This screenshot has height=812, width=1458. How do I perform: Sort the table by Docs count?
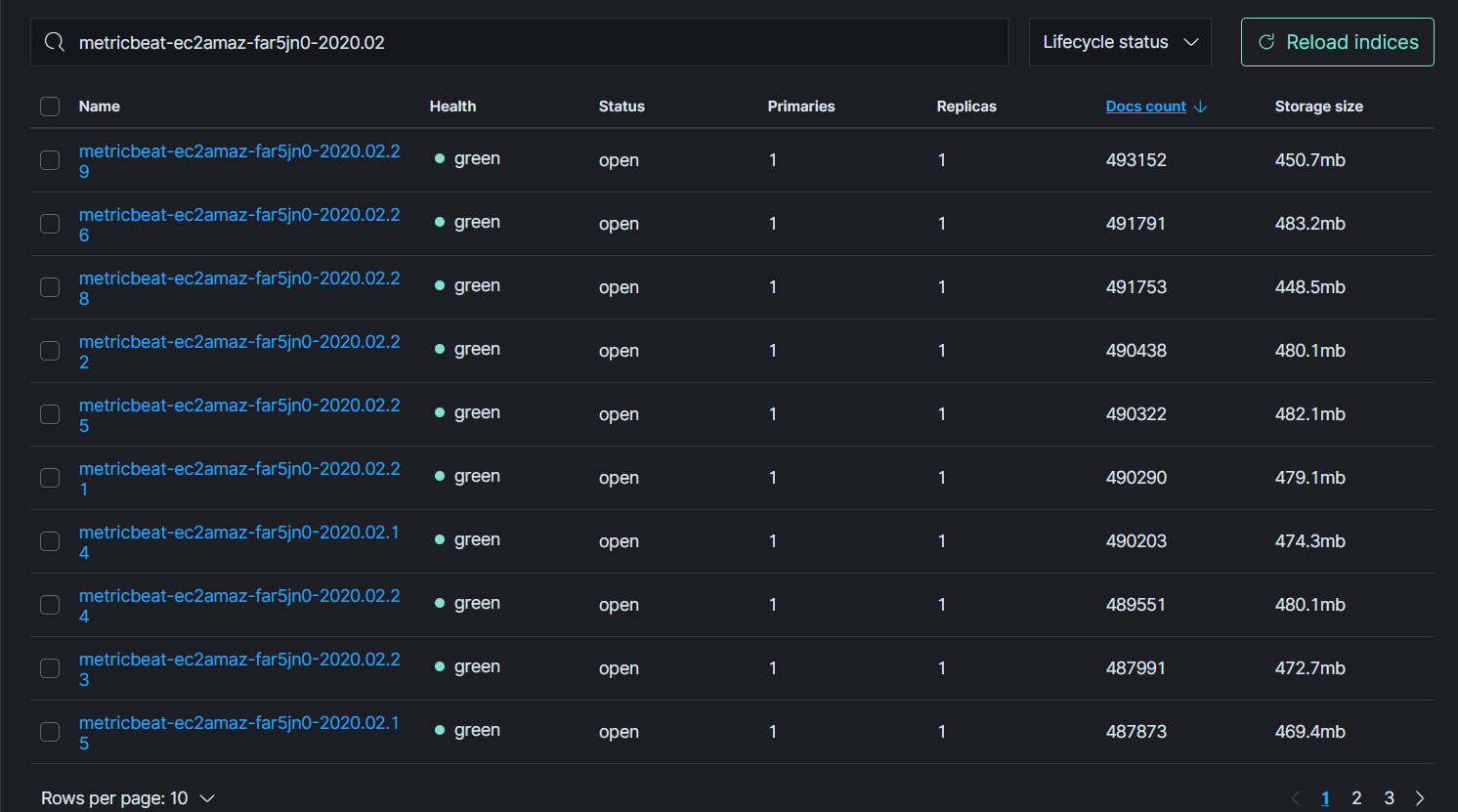(1156, 107)
